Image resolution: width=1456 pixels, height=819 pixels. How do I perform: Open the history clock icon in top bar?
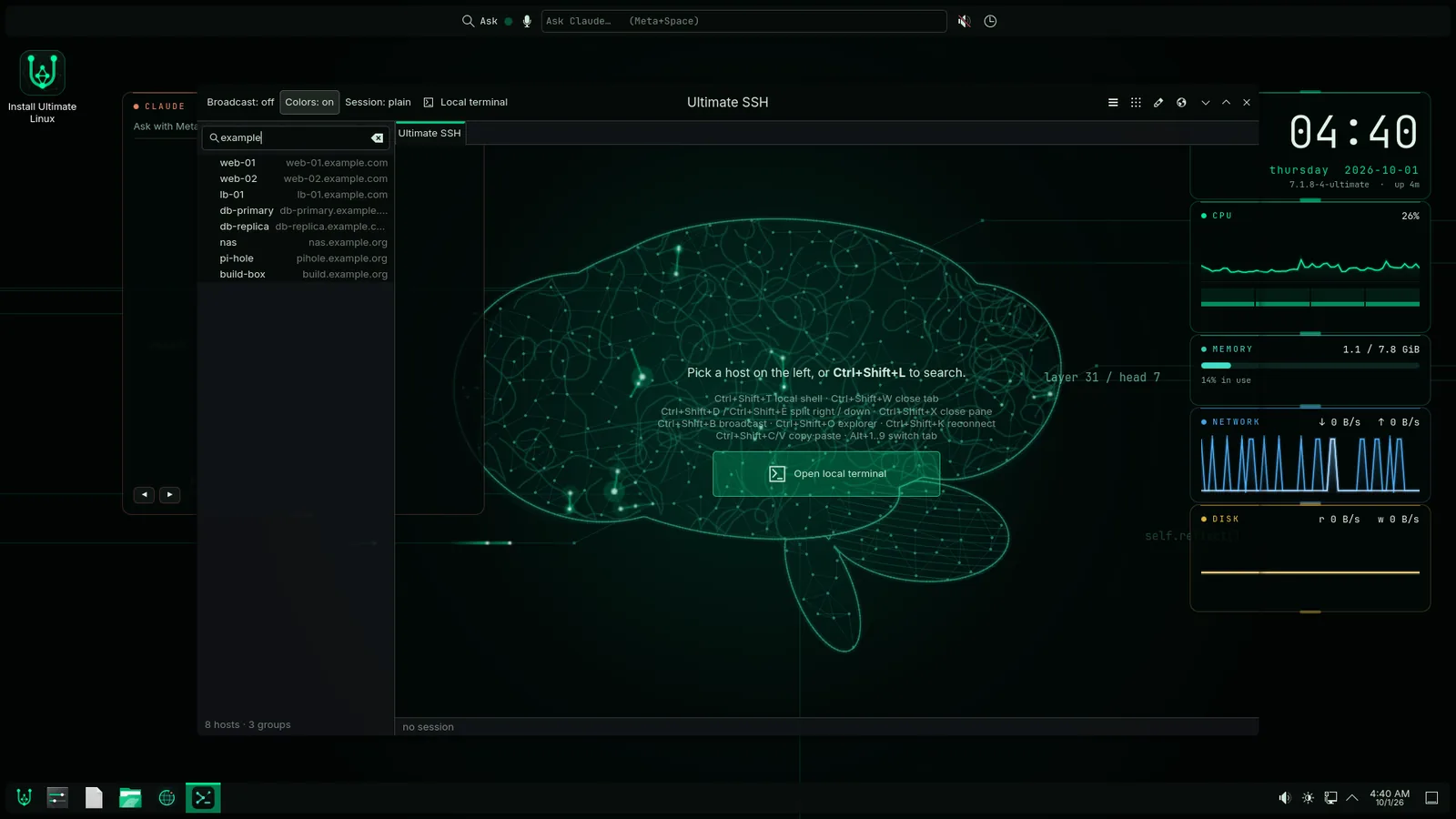point(990,21)
